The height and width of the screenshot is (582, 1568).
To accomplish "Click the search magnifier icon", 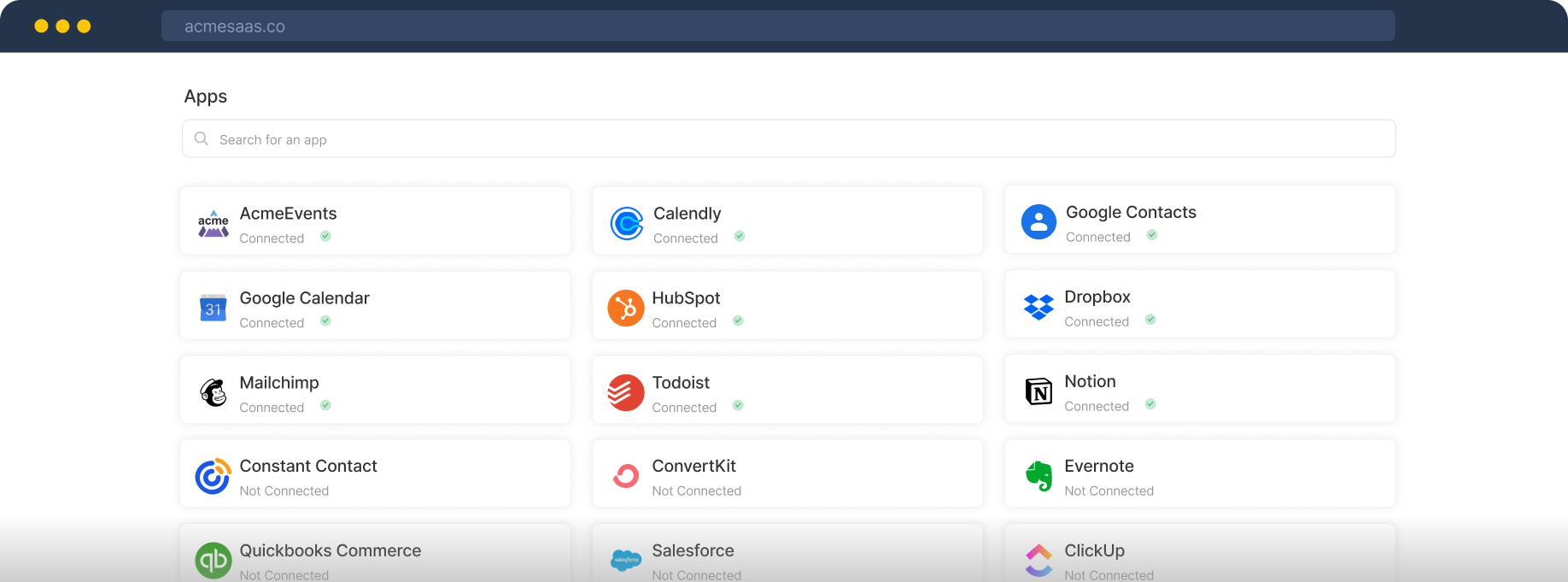I will click(202, 138).
